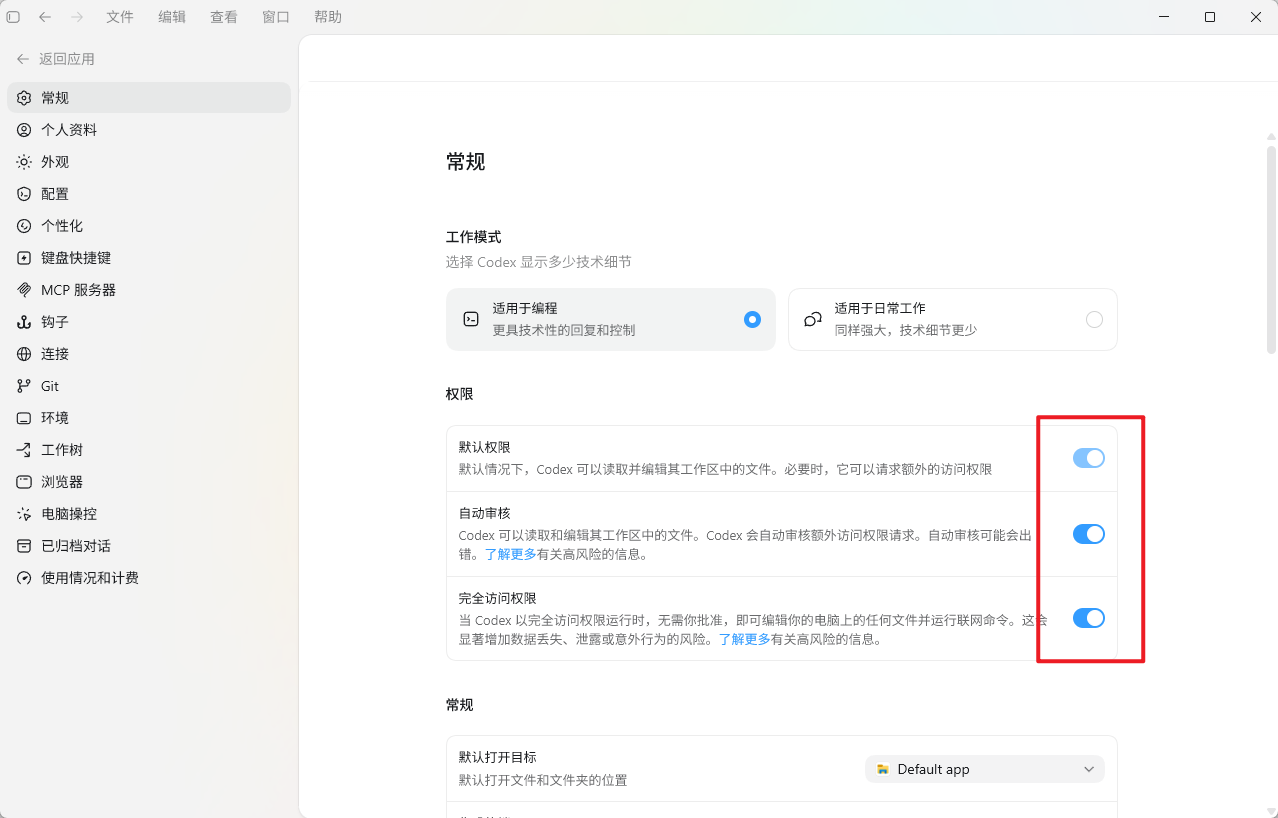Click the 常规 gear icon in sidebar
Viewport: 1278px width, 818px height.
tap(24, 98)
